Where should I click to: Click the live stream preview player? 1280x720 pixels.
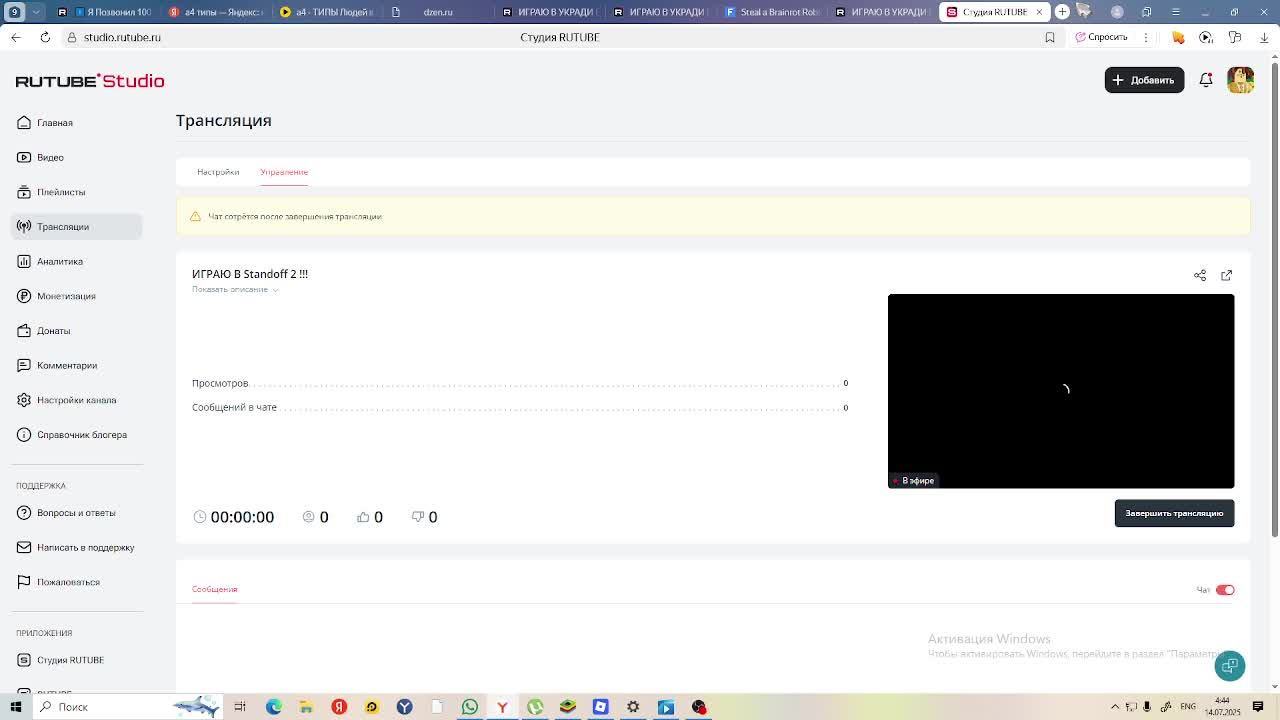(x=1061, y=391)
